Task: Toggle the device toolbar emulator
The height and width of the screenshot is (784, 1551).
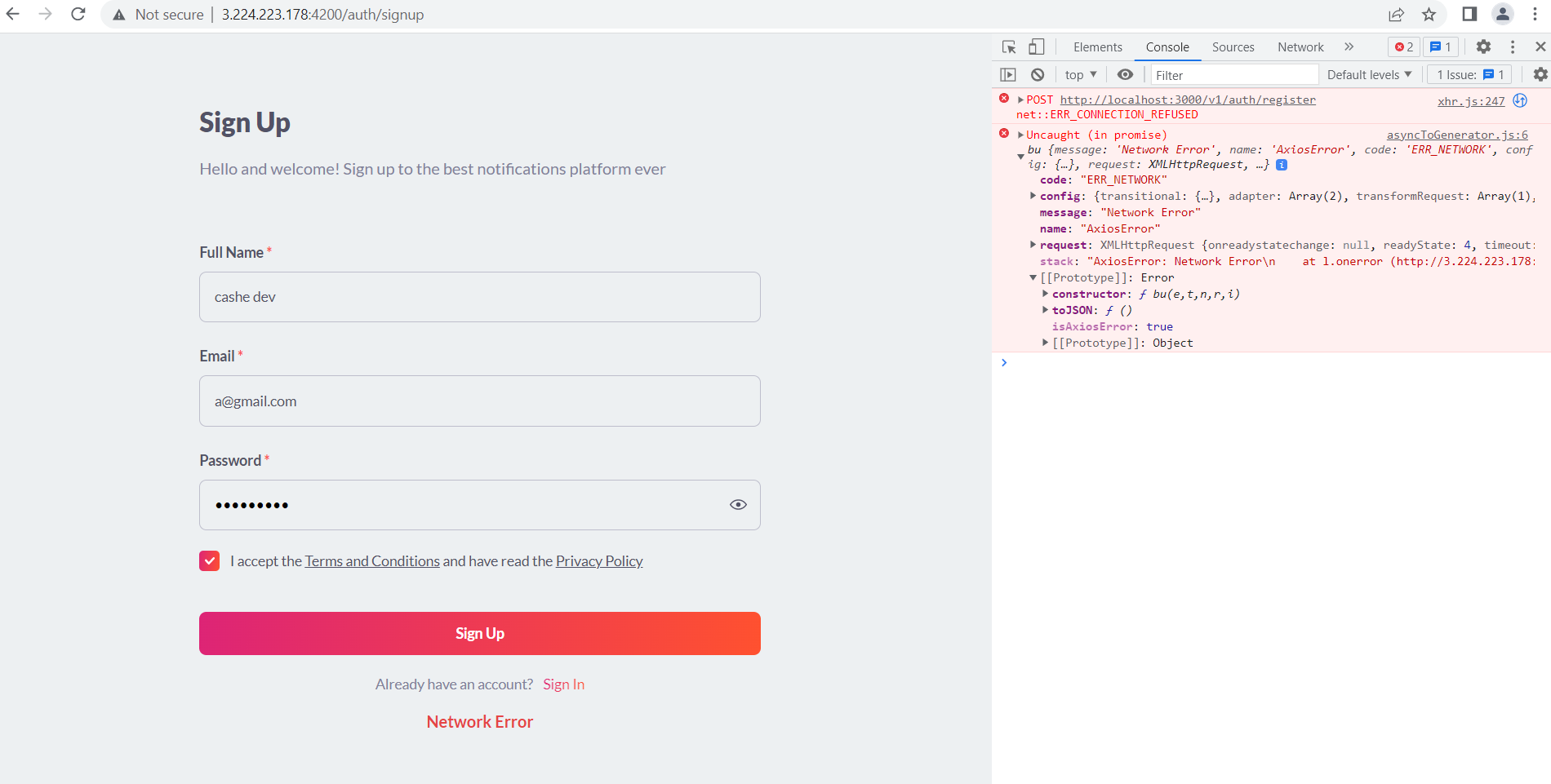Action: 1036,47
